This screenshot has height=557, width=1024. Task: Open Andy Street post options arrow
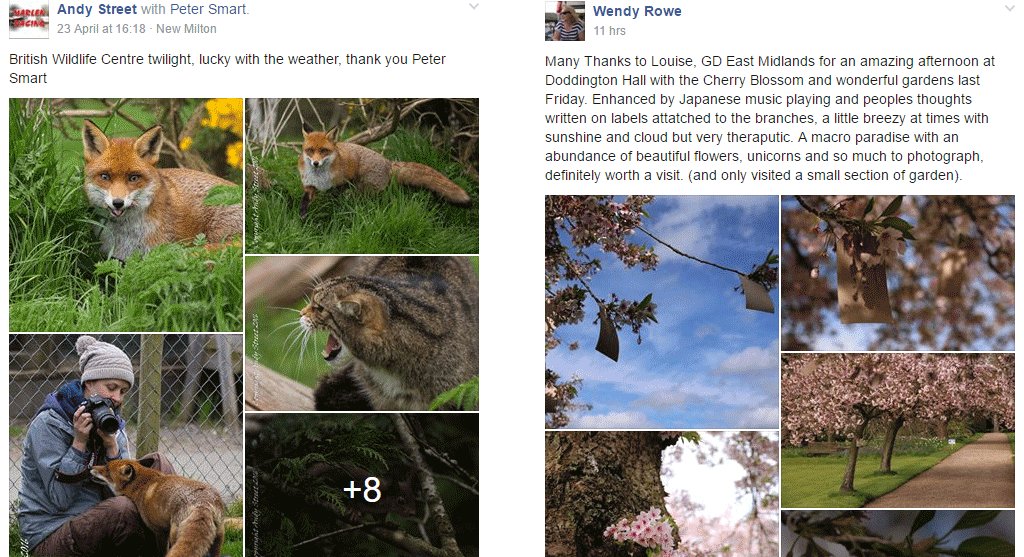[x=473, y=7]
